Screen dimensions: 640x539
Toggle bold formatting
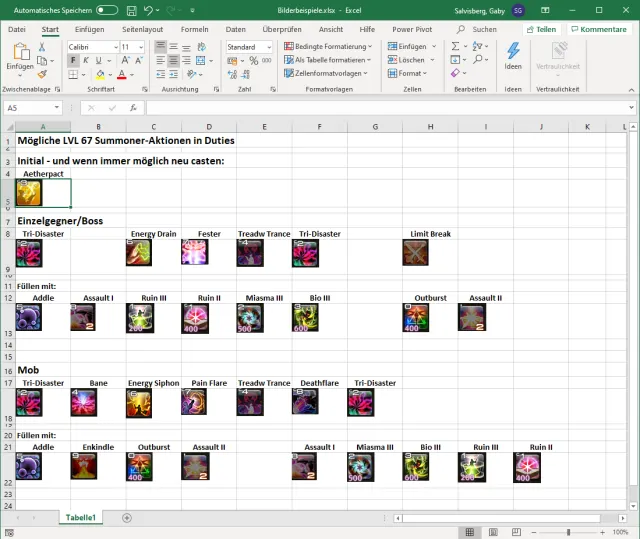tap(73, 60)
